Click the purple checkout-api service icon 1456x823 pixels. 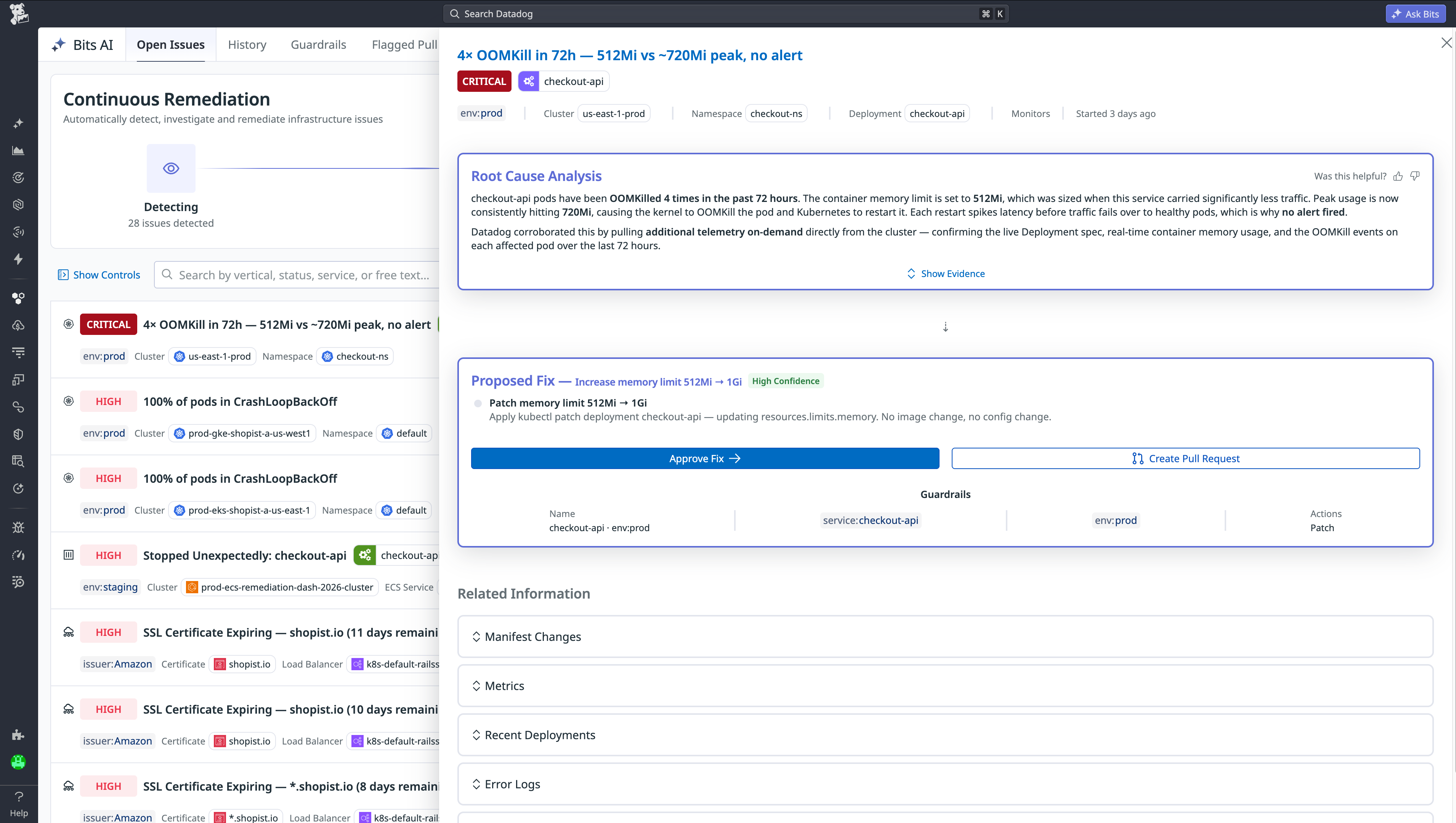pyautogui.click(x=528, y=81)
